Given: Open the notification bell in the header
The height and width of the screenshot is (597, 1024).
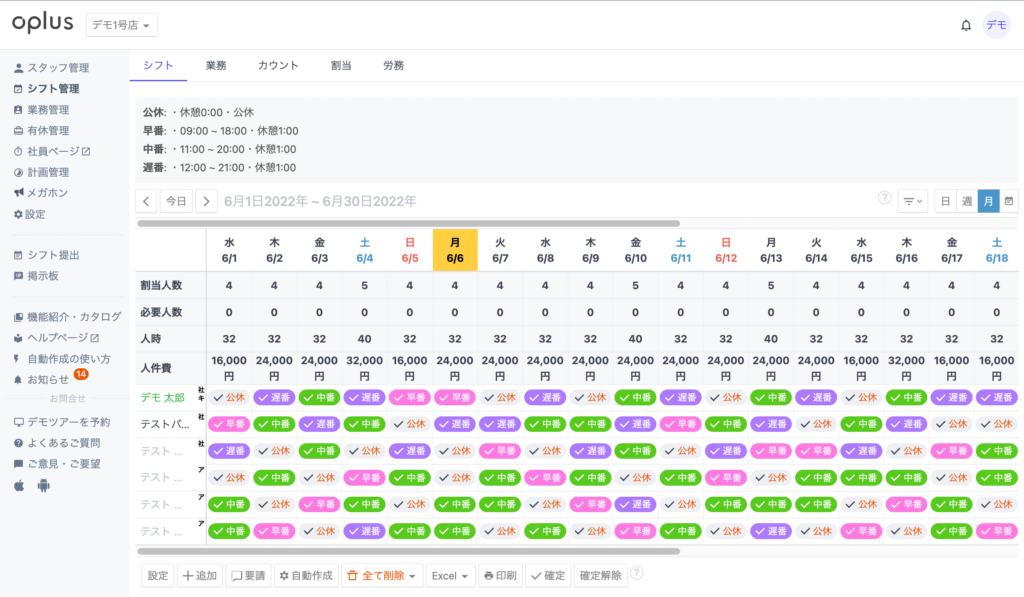Looking at the screenshot, I should pos(965,25).
